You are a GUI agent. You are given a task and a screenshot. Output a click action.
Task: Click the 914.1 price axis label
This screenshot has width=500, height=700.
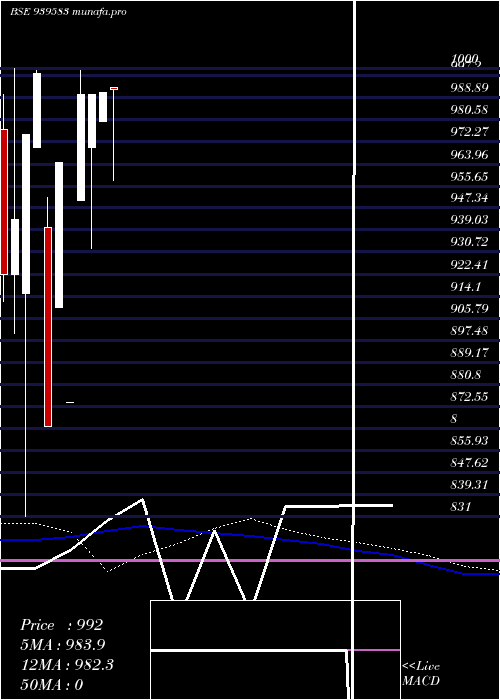(466, 287)
